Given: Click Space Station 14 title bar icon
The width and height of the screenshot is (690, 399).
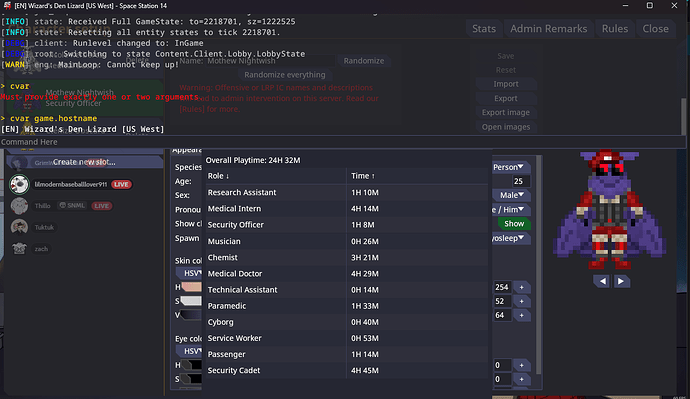Looking at the screenshot, I should [7, 6].
